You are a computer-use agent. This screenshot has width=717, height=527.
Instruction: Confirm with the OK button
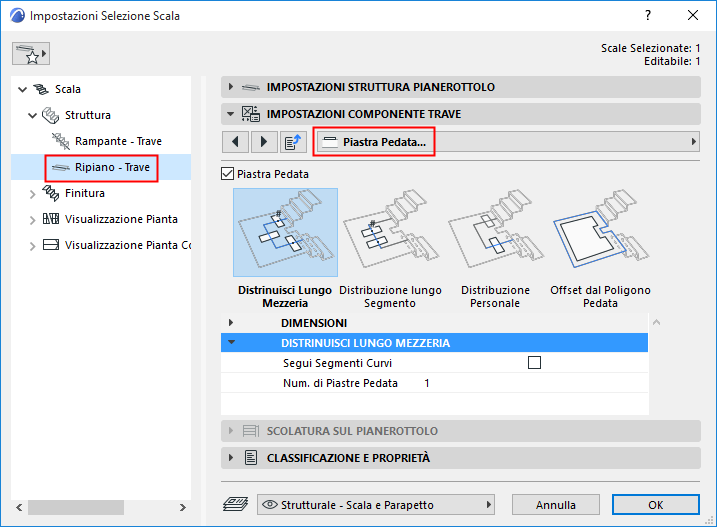pos(656,505)
